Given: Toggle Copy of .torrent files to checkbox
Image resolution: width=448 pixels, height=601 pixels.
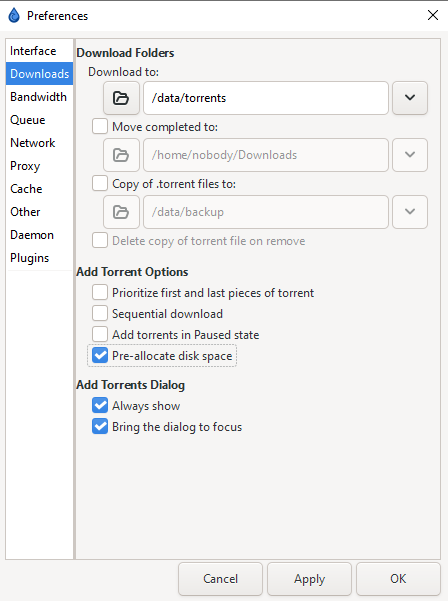Looking at the screenshot, I should pyautogui.click(x=100, y=184).
